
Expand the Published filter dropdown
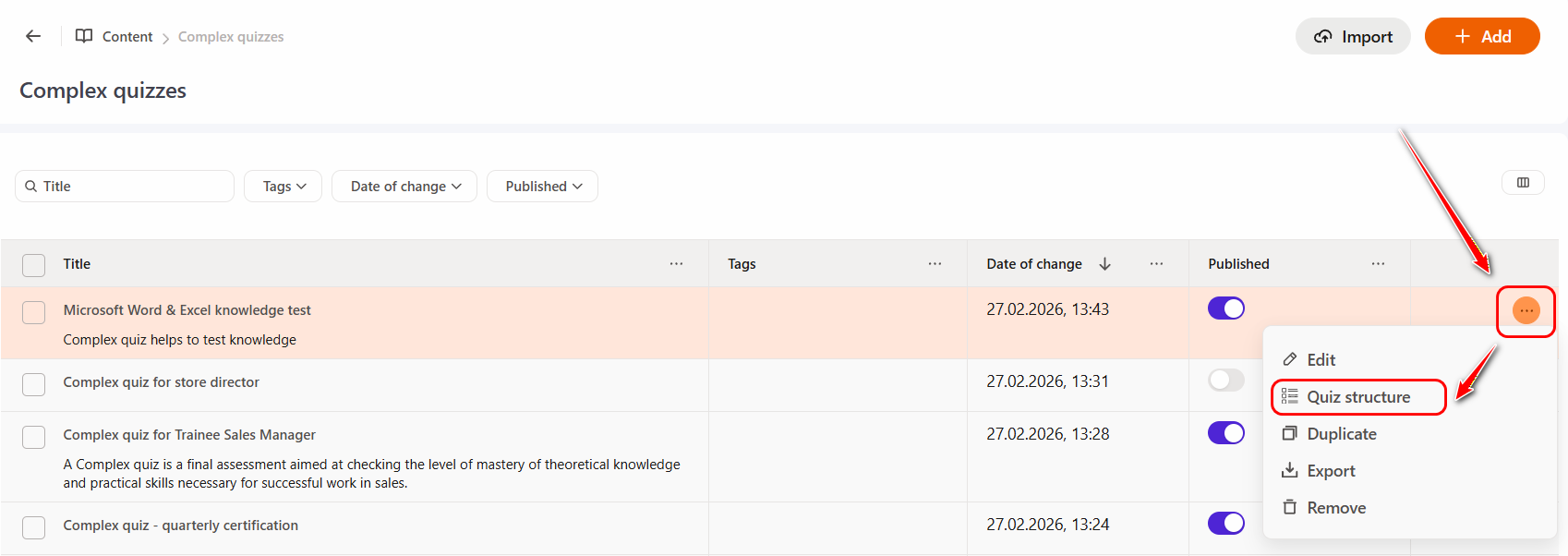point(542,187)
